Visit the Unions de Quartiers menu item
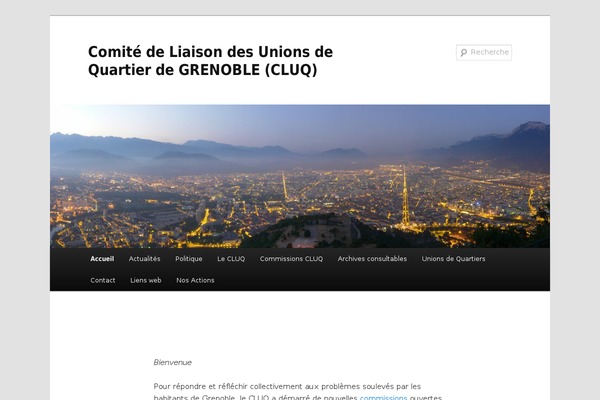The image size is (600, 400). [x=453, y=259]
